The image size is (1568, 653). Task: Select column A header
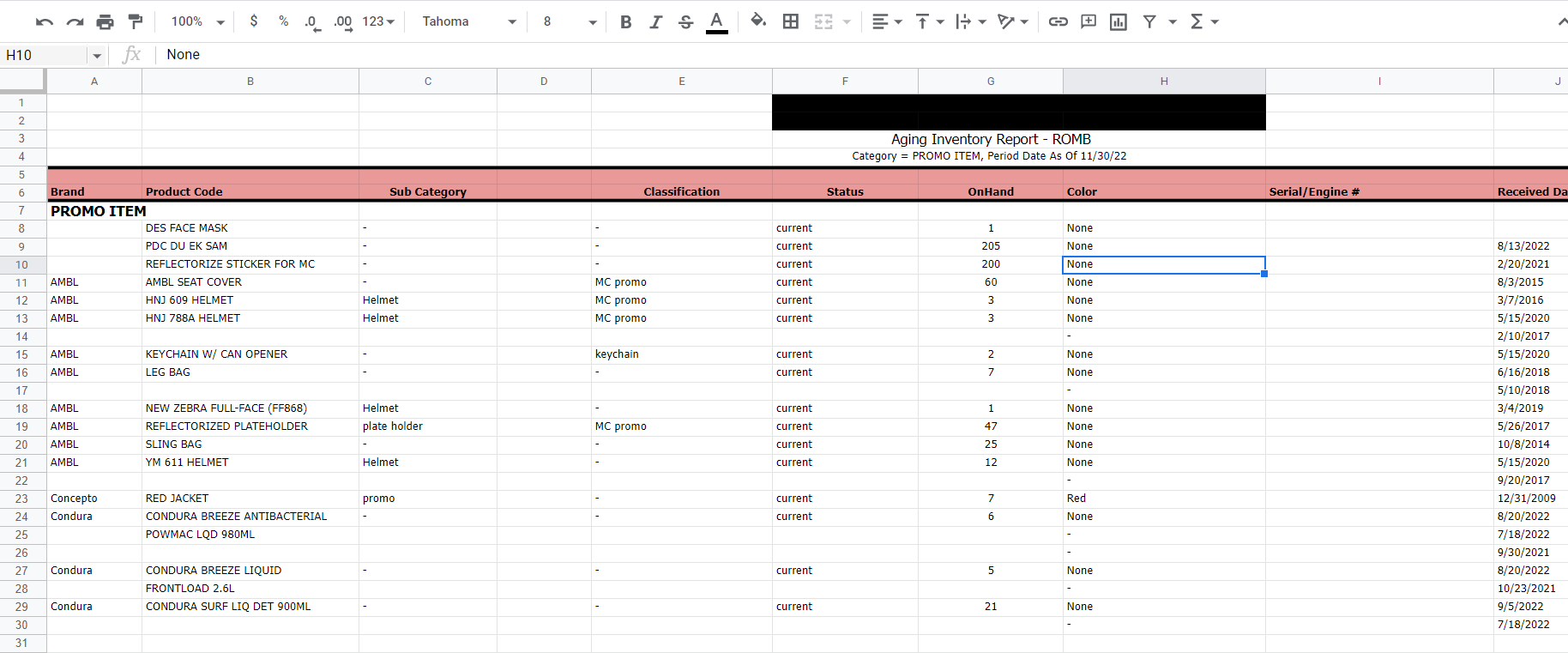click(x=94, y=82)
